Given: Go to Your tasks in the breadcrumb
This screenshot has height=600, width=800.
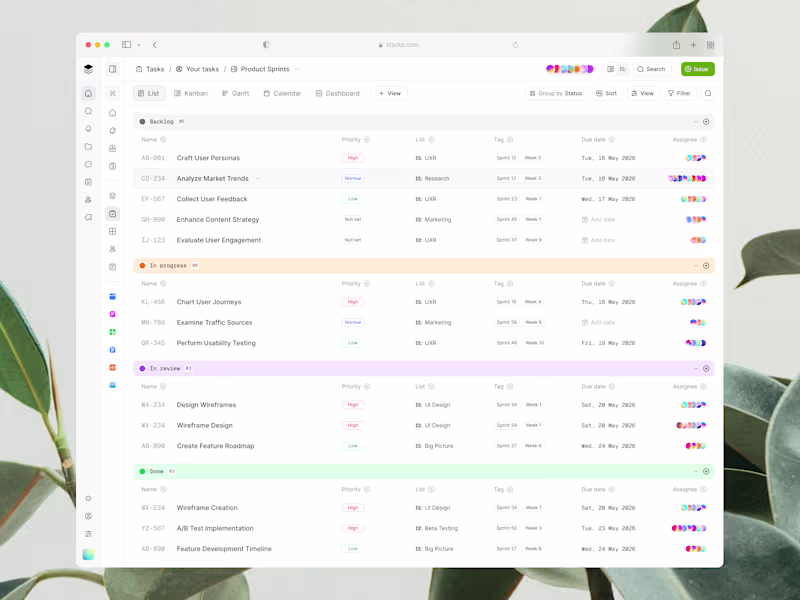Looking at the screenshot, I should [x=197, y=69].
